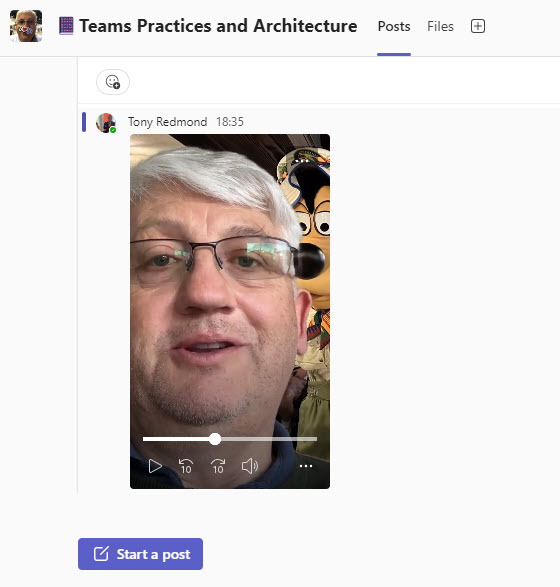Switch to the Posts tab

(x=394, y=26)
